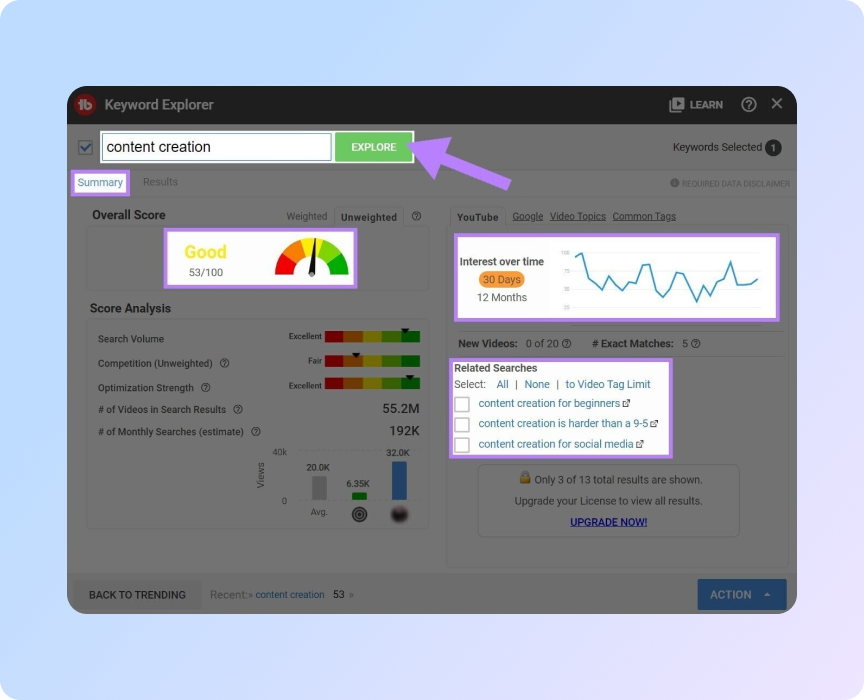Open the Learn video icon

[x=677, y=105]
